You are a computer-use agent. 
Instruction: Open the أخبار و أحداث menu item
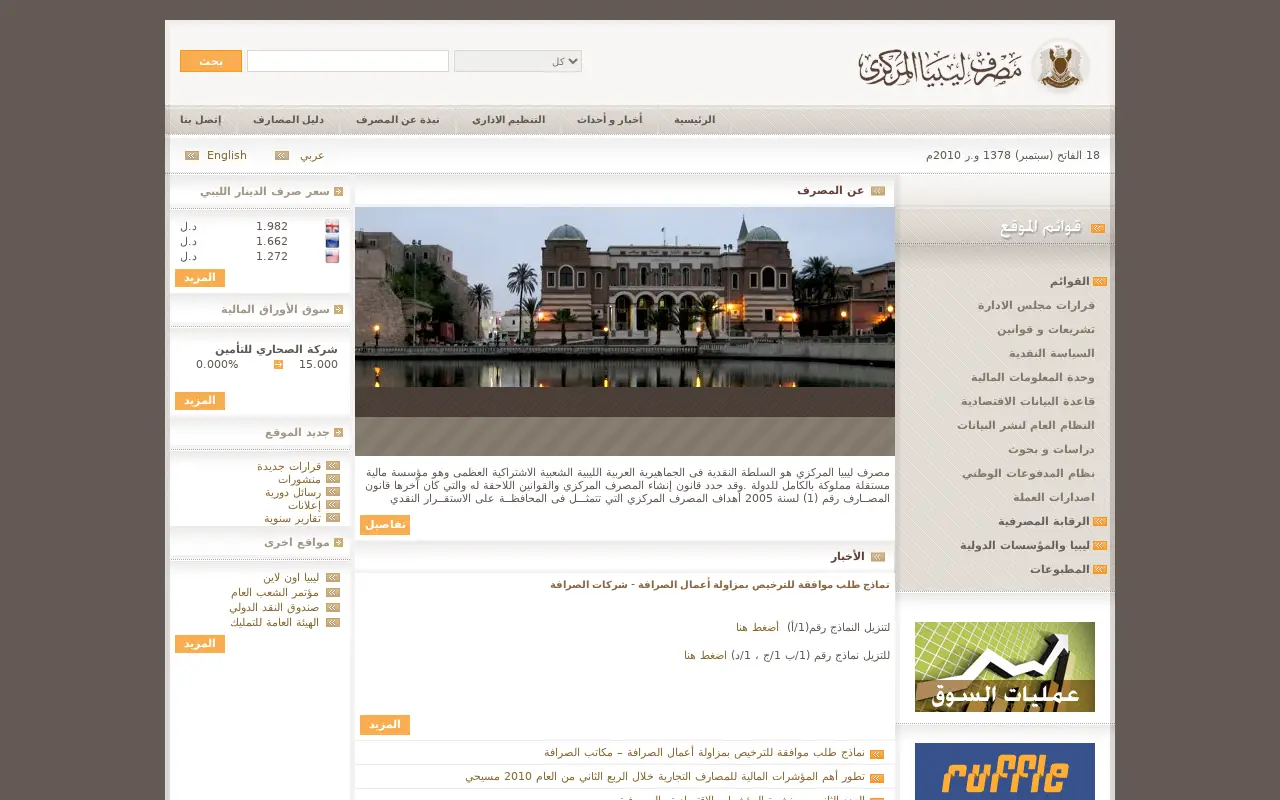[609, 120]
